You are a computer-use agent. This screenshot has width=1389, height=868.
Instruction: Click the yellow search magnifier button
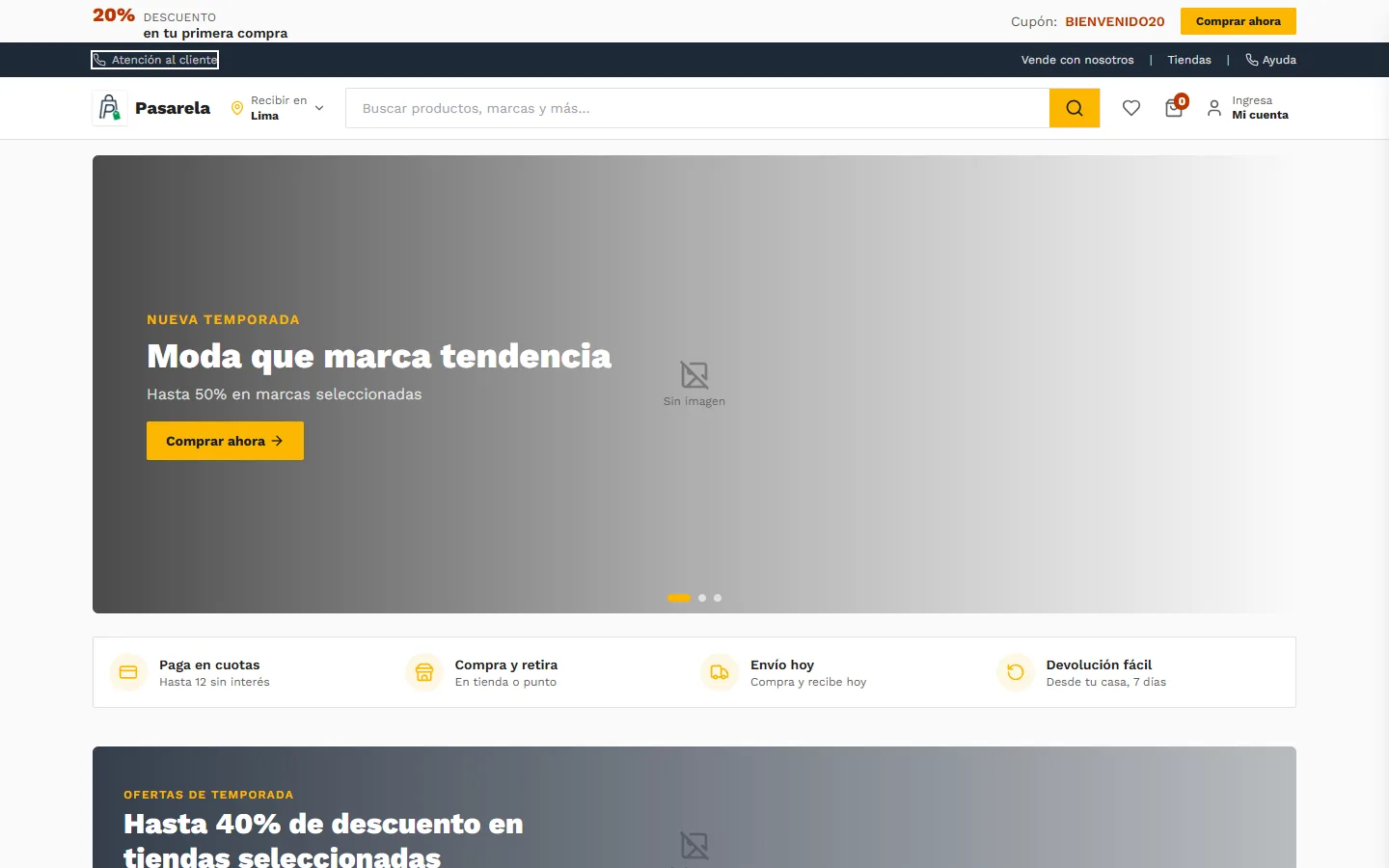pyautogui.click(x=1075, y=108)
